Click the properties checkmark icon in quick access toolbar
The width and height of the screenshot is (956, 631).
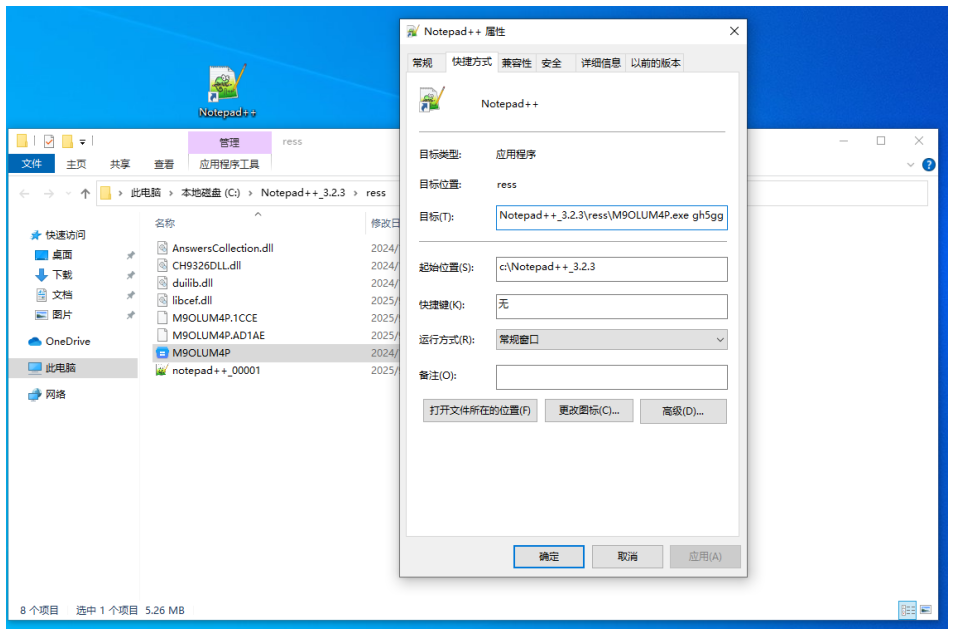(48, 141)
